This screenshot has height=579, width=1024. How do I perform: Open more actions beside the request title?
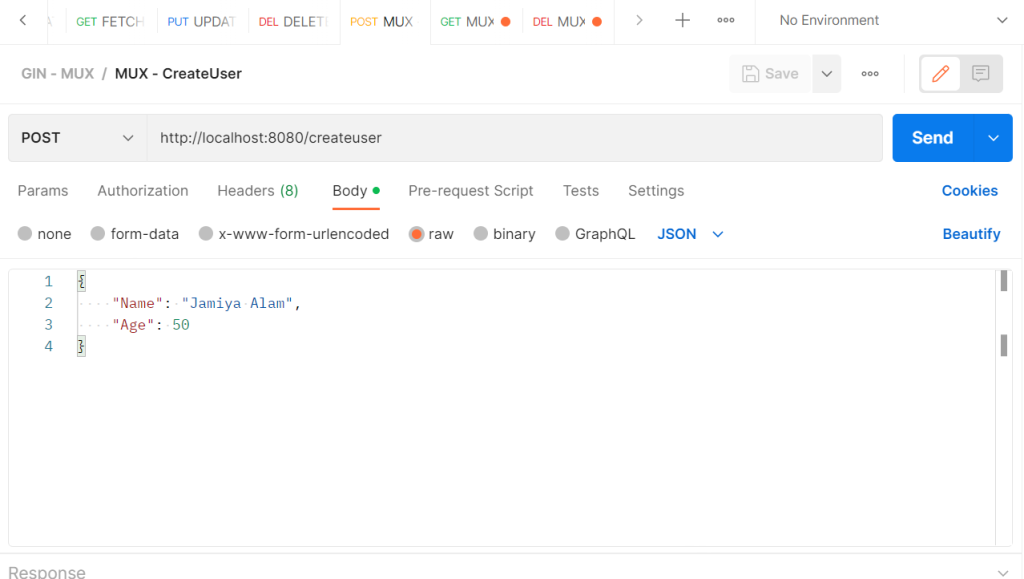tap(869, 73)
